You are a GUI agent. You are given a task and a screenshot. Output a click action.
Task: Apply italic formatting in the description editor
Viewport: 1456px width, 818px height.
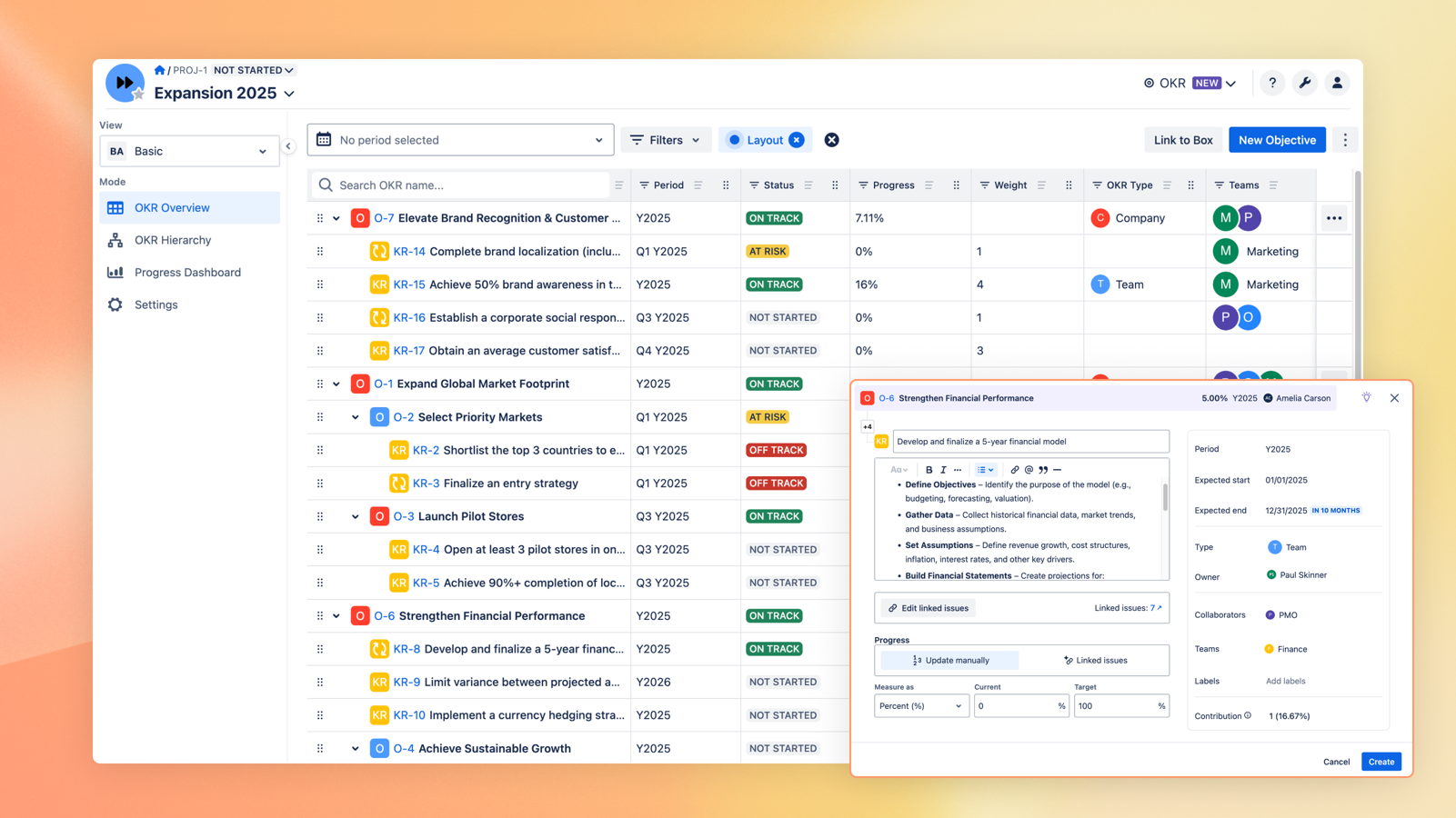click(943, 469)
